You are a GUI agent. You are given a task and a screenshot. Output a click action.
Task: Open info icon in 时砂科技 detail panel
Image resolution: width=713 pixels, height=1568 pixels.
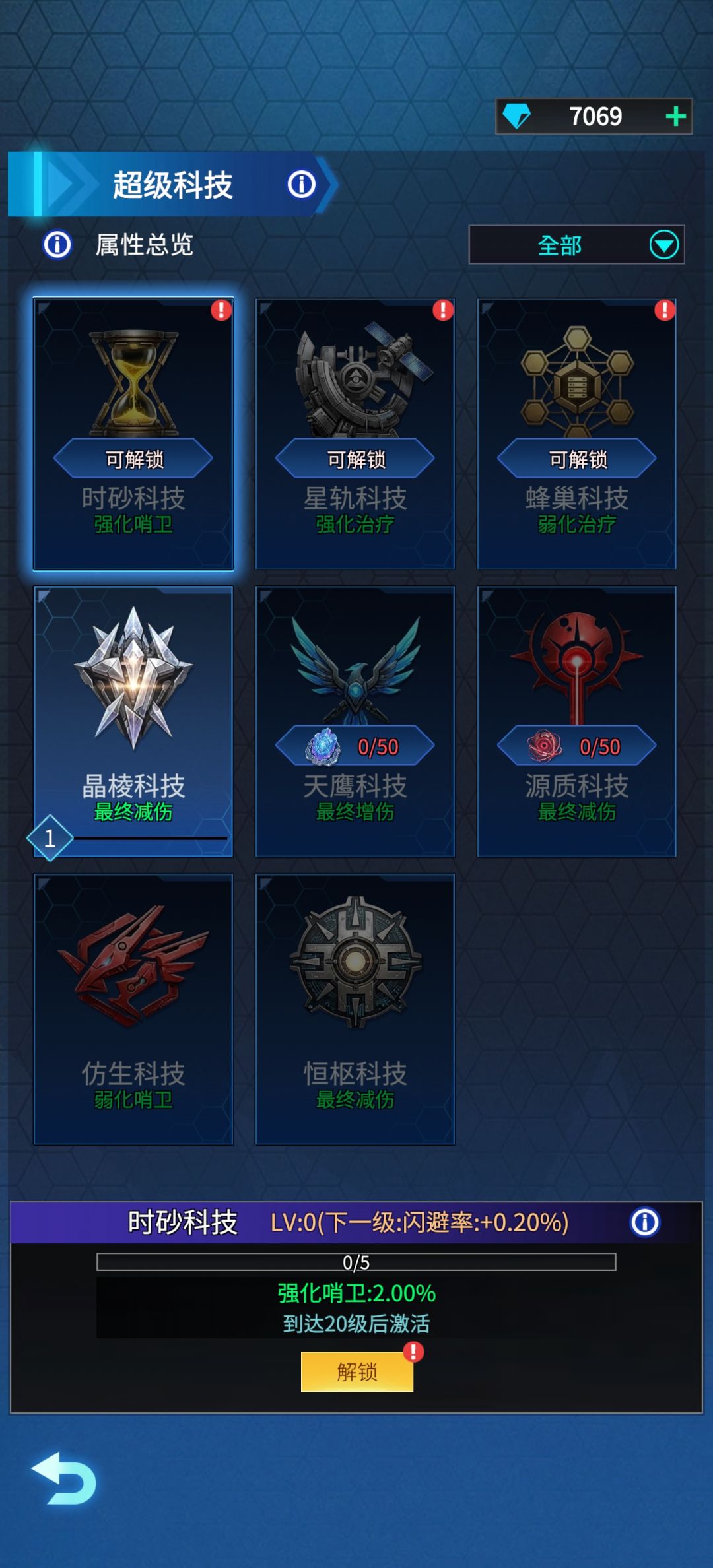(644, 1222)
